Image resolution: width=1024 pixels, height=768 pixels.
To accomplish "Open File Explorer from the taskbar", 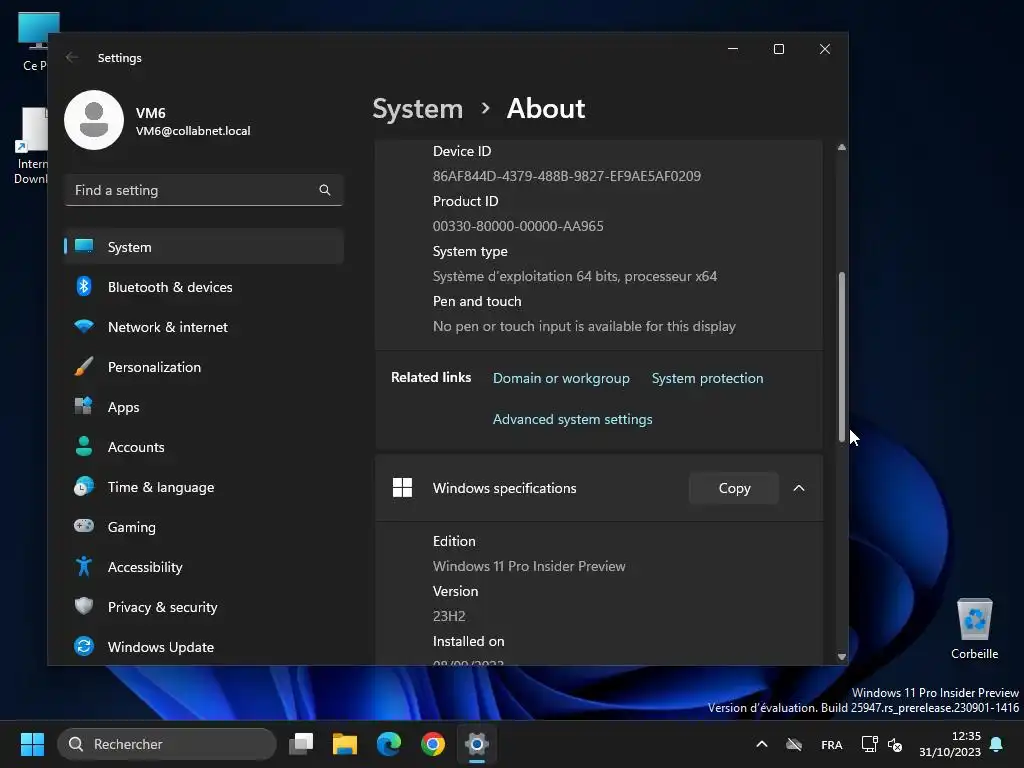I will pyautogui.click(x=345, y=744).
